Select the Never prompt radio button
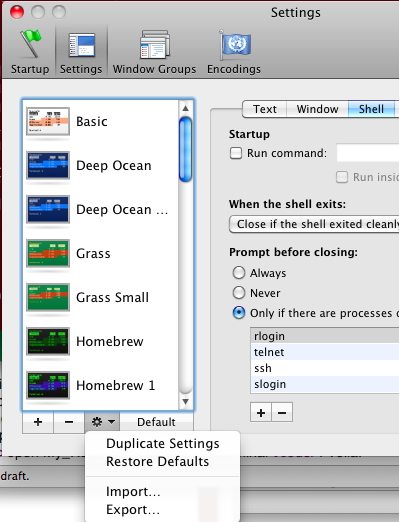This screenshot has height=522, width=399. (x=239, y=293)
